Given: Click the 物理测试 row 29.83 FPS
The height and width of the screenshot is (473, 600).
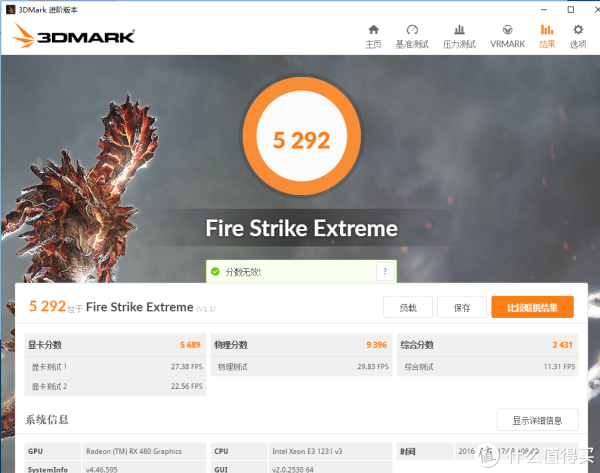Looking at the screenshot, I should [x=302, y=367].
